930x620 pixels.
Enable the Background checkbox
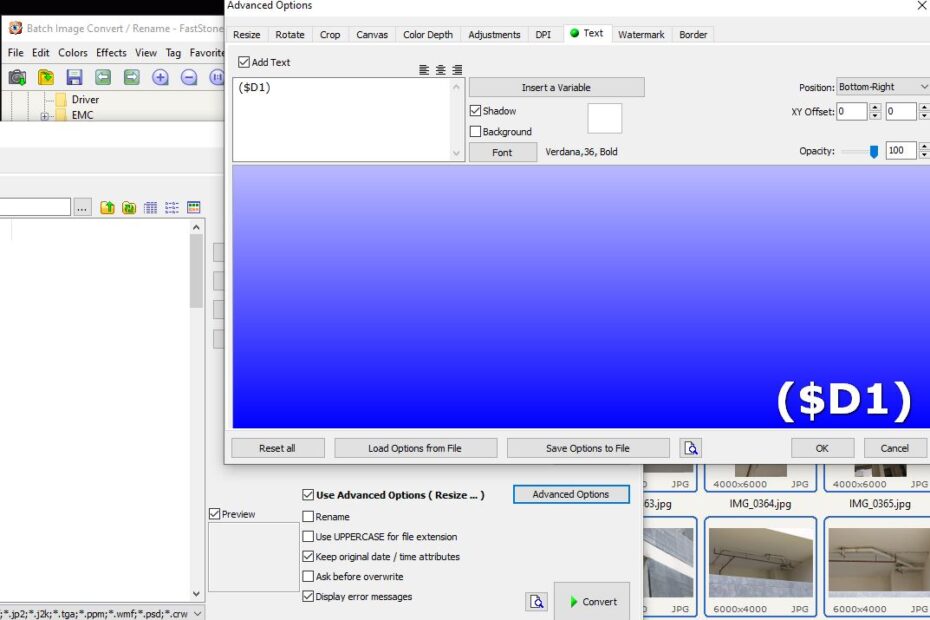476,132
